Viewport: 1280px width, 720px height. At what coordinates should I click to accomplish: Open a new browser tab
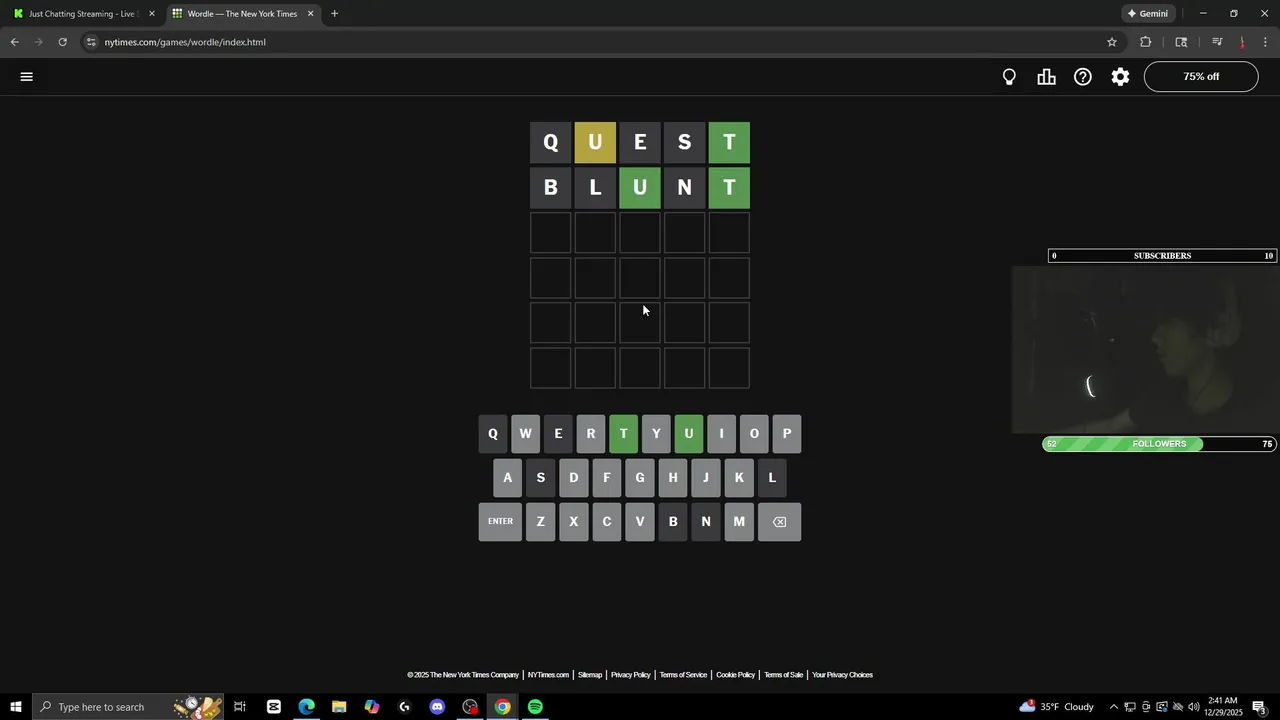point(334,14)
